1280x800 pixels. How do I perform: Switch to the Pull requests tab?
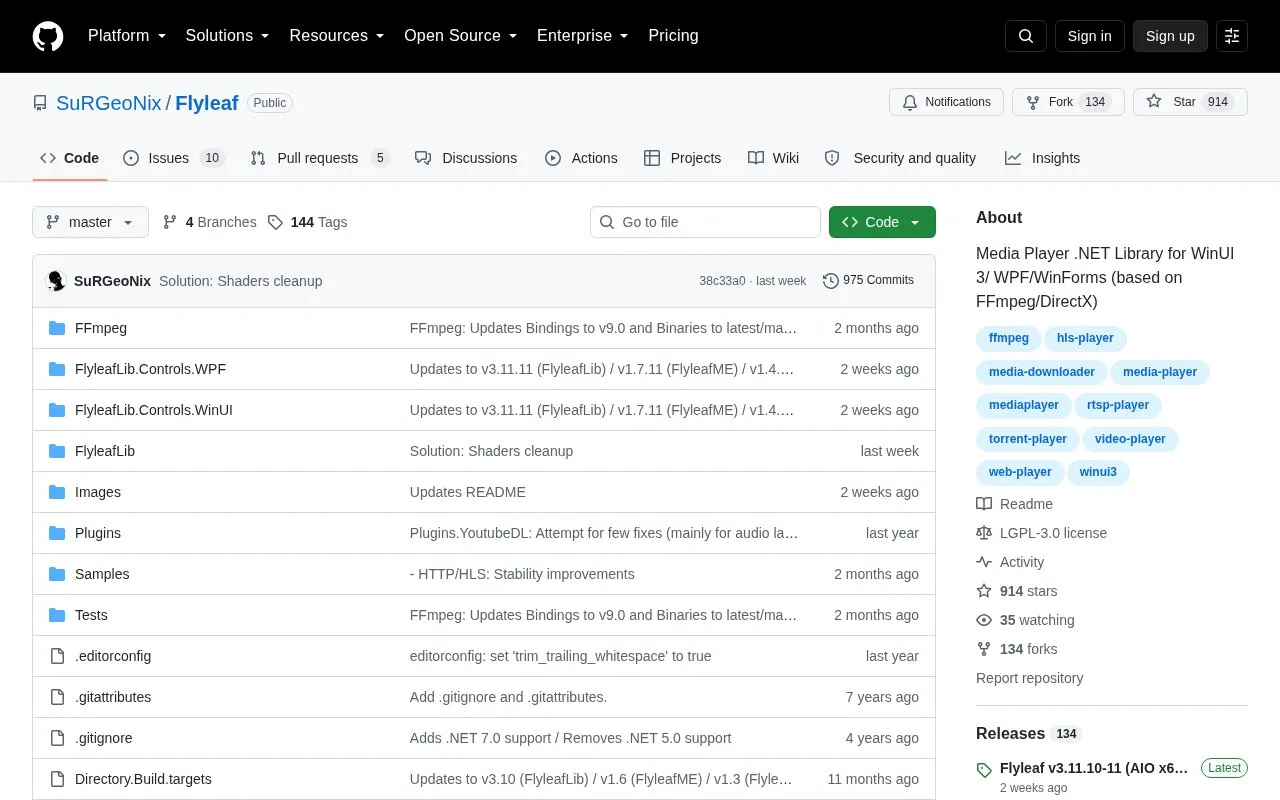click(x=319, y=158)
